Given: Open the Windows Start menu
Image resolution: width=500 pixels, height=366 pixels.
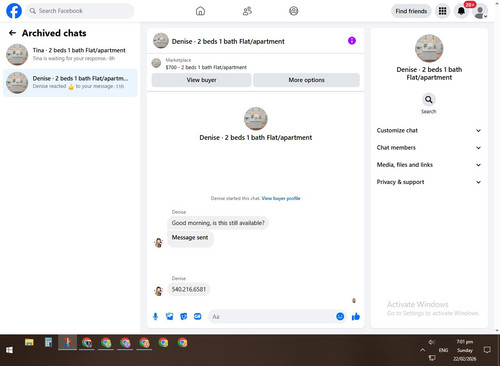Looking at the screenshot, I should (9, 350).
